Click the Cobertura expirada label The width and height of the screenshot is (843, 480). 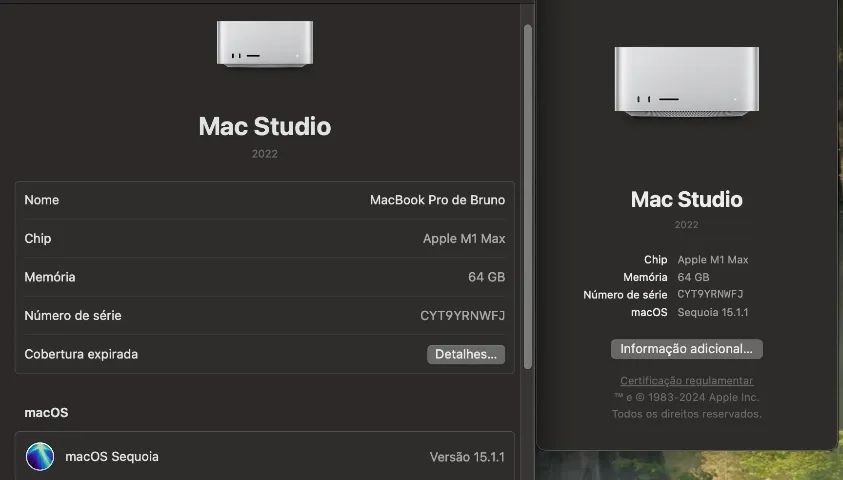81,354
